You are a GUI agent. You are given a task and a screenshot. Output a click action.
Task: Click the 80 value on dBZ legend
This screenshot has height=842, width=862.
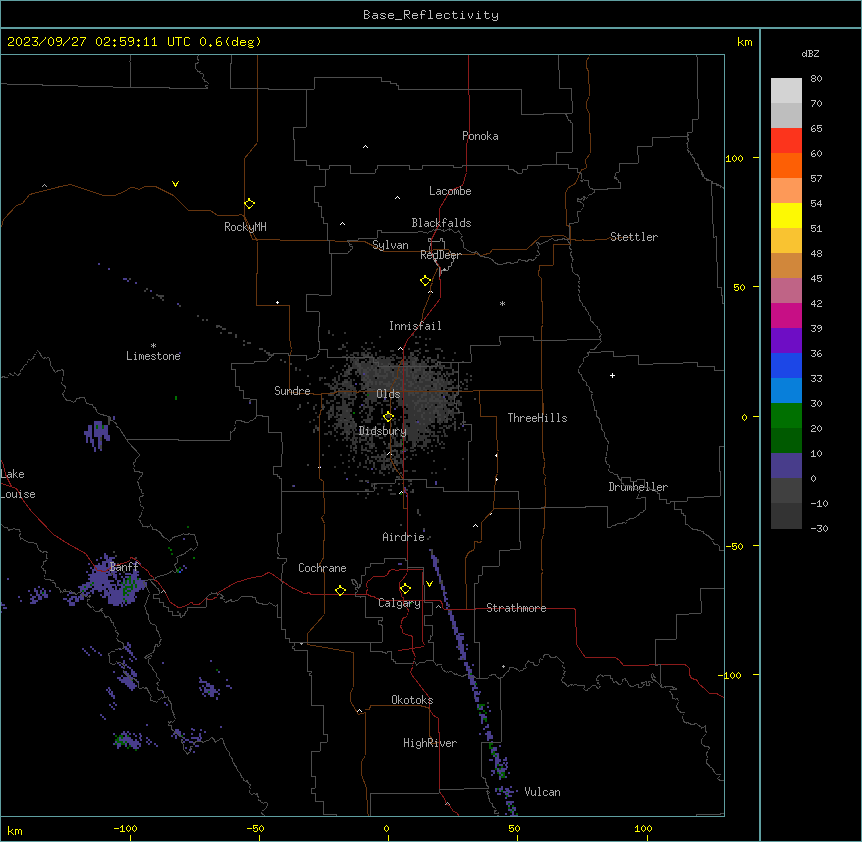pos(816,79)
